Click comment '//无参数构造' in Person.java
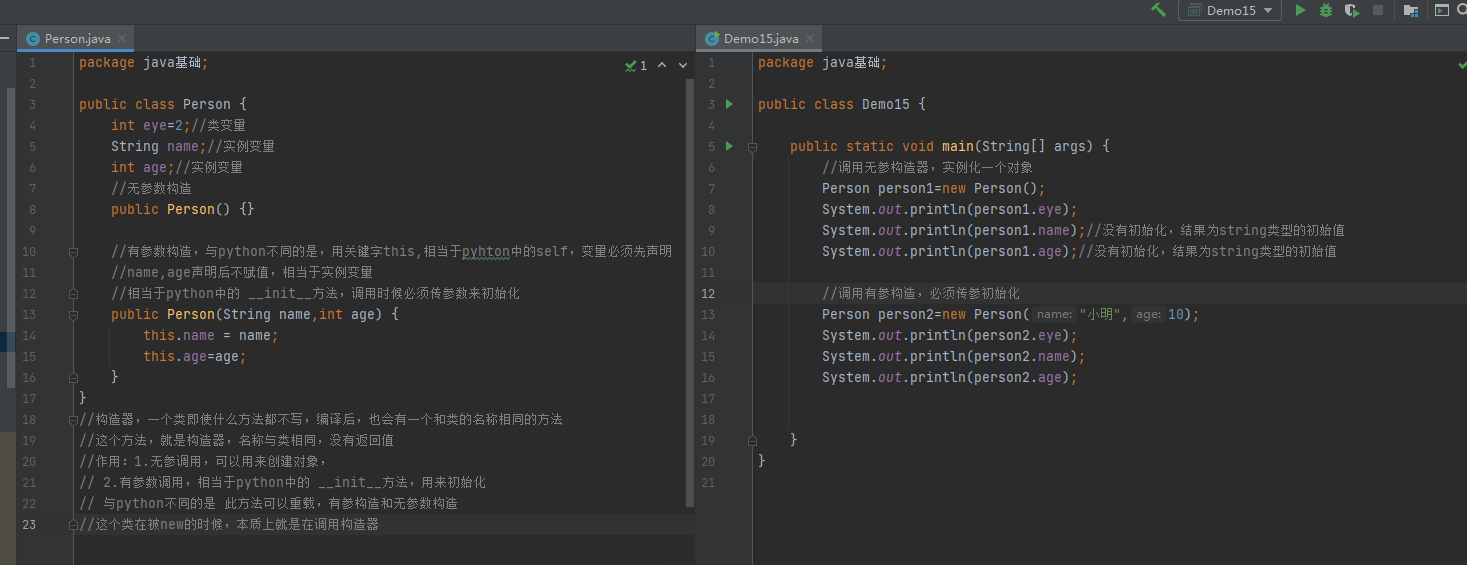Viewport: 1467px width, 565px height. point(151,188)
